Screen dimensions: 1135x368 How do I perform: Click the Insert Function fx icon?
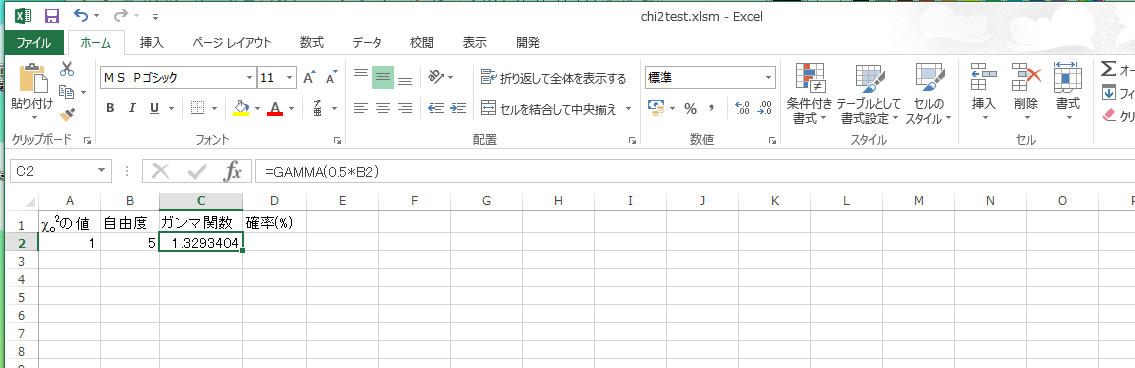[232, 172]
